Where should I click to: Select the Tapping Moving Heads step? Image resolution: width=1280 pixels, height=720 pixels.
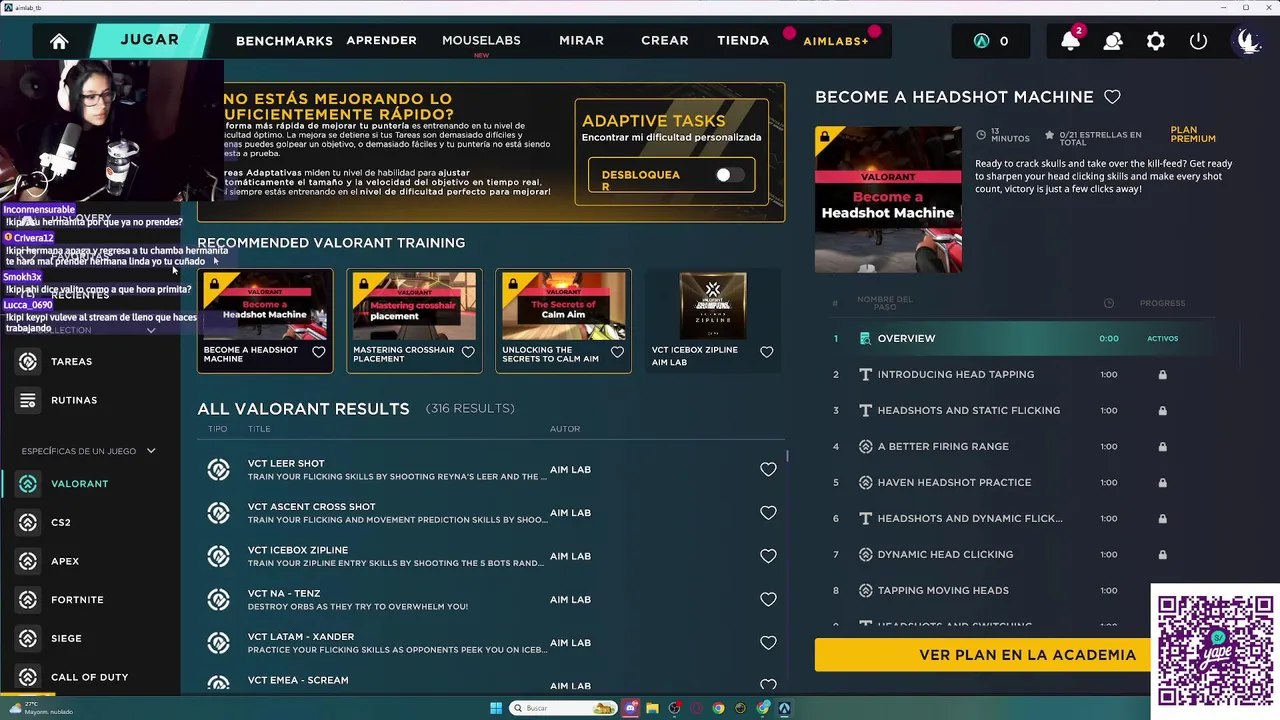coord(1021,590)
